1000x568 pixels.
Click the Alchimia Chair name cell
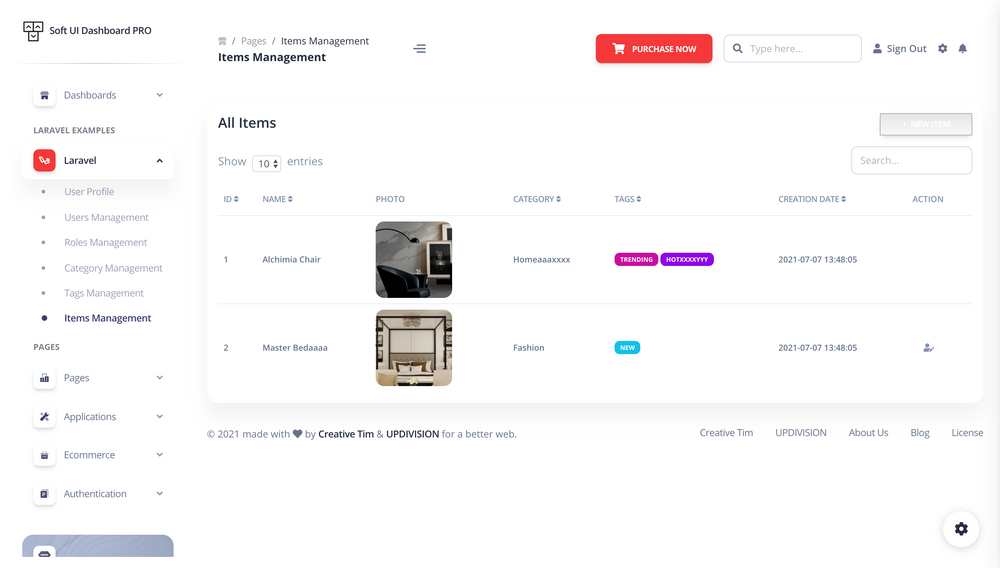click(291, 259)
